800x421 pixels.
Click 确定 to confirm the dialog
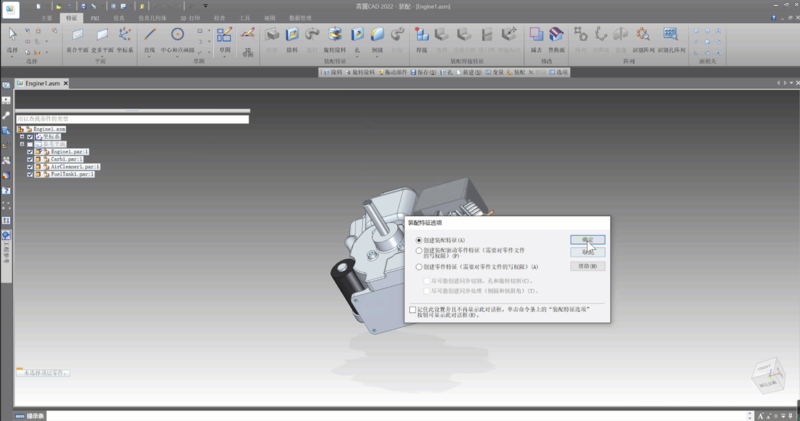(588, 240)
